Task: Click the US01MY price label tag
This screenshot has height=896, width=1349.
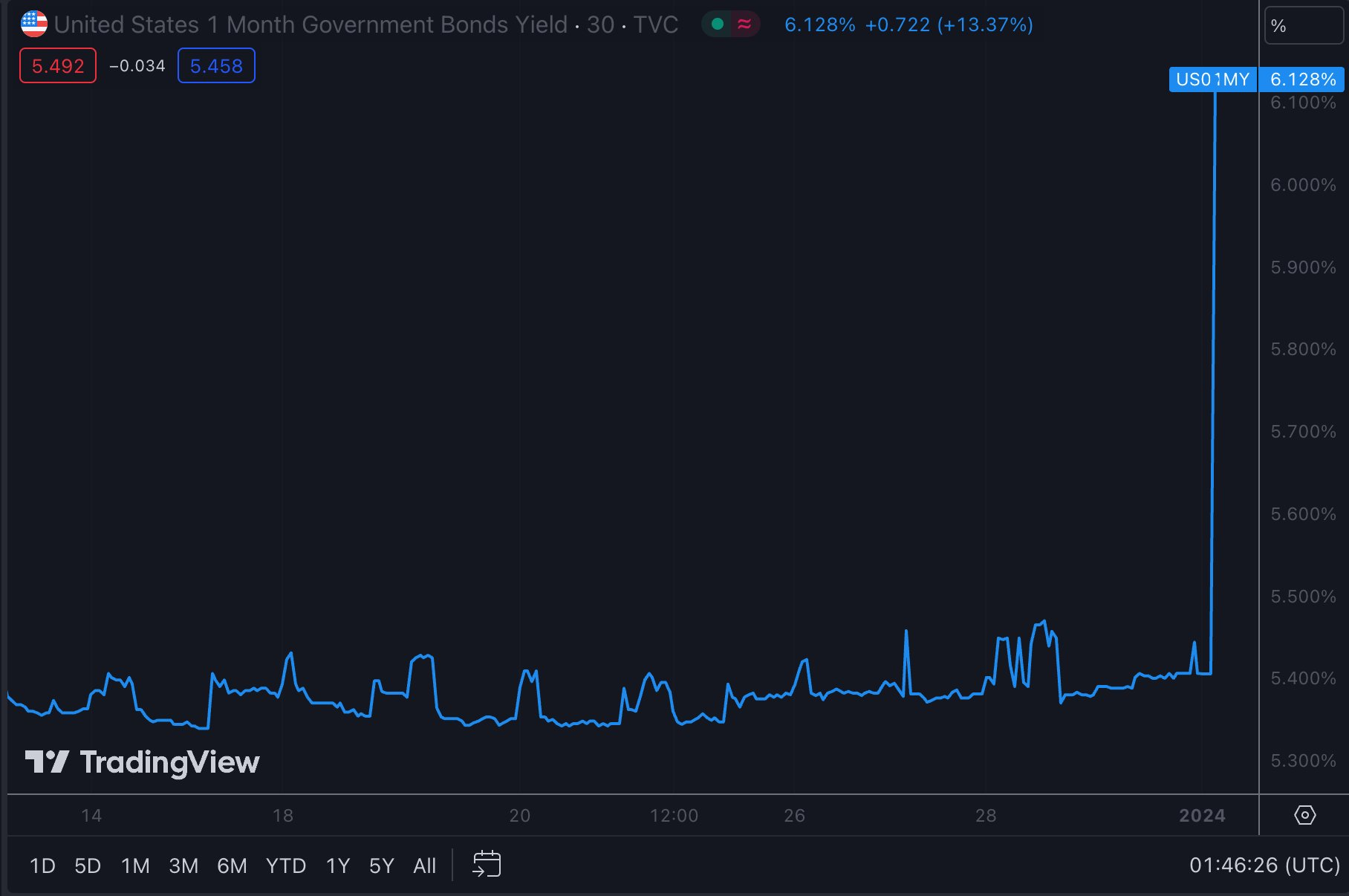Action: 1212,79
